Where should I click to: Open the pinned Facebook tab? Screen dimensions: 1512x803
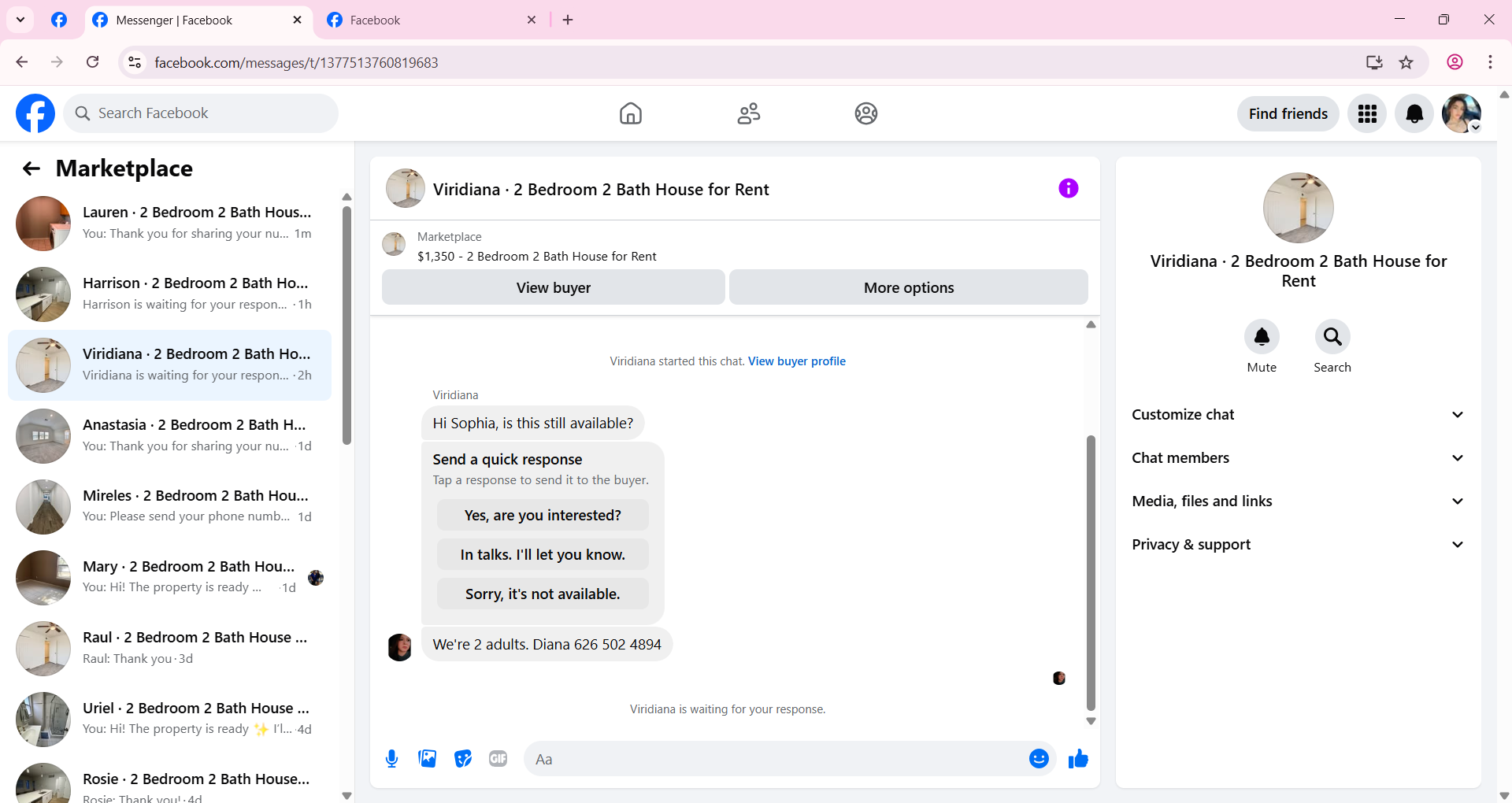pyautogui.click(x=59, y=20)
